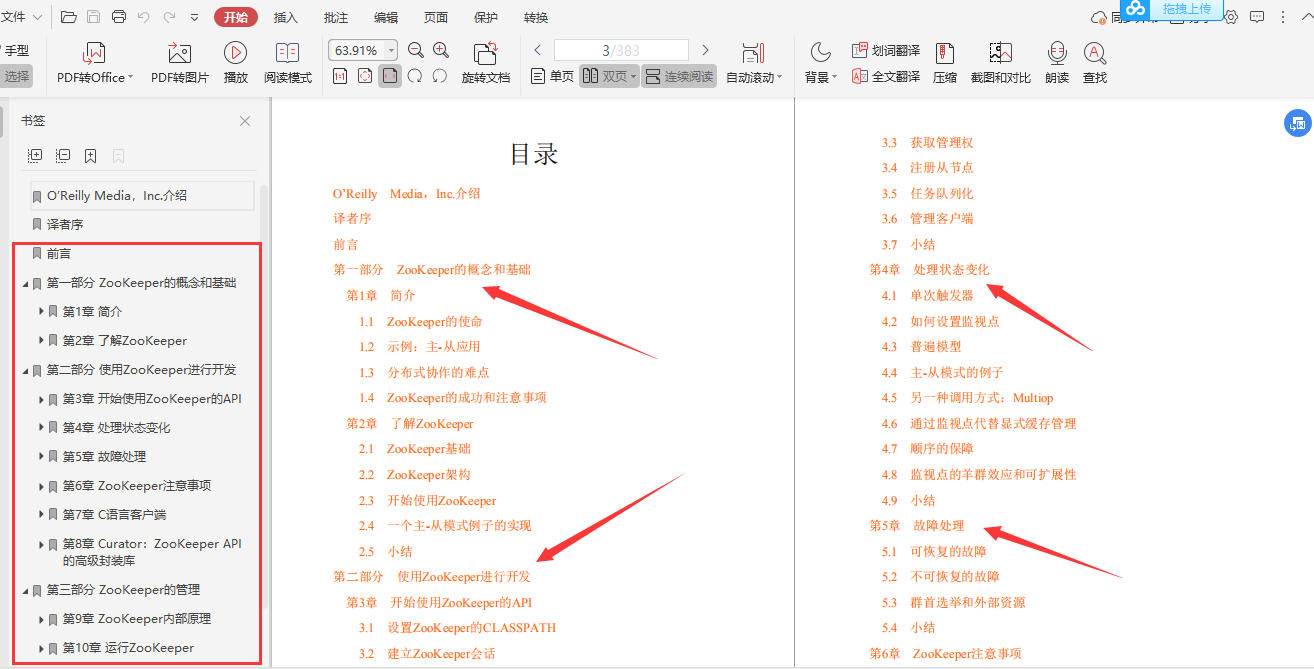Click the blue floating convert button

[x=1297, y=123]
